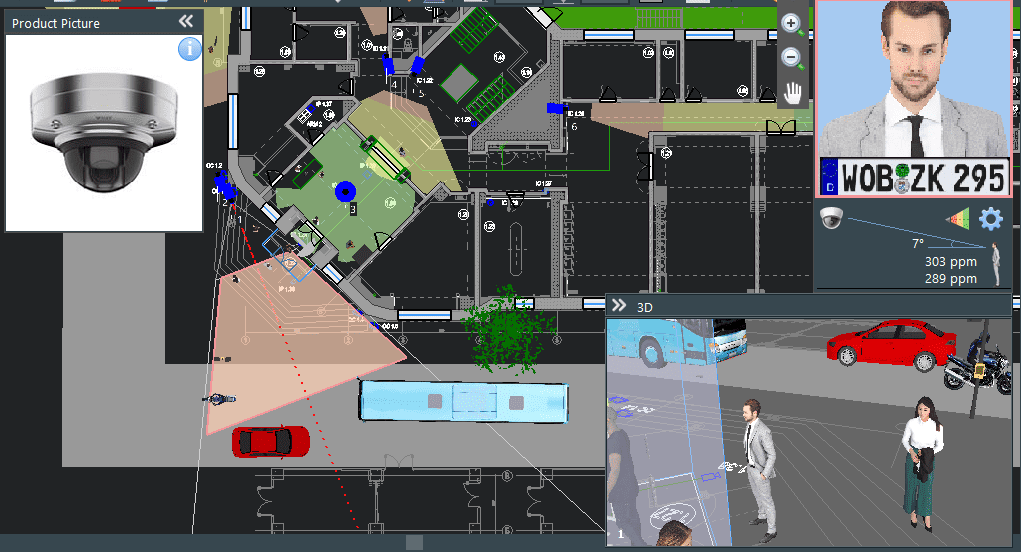
Task: Select the blue bus on the floor plan
Action: (464, 401)
